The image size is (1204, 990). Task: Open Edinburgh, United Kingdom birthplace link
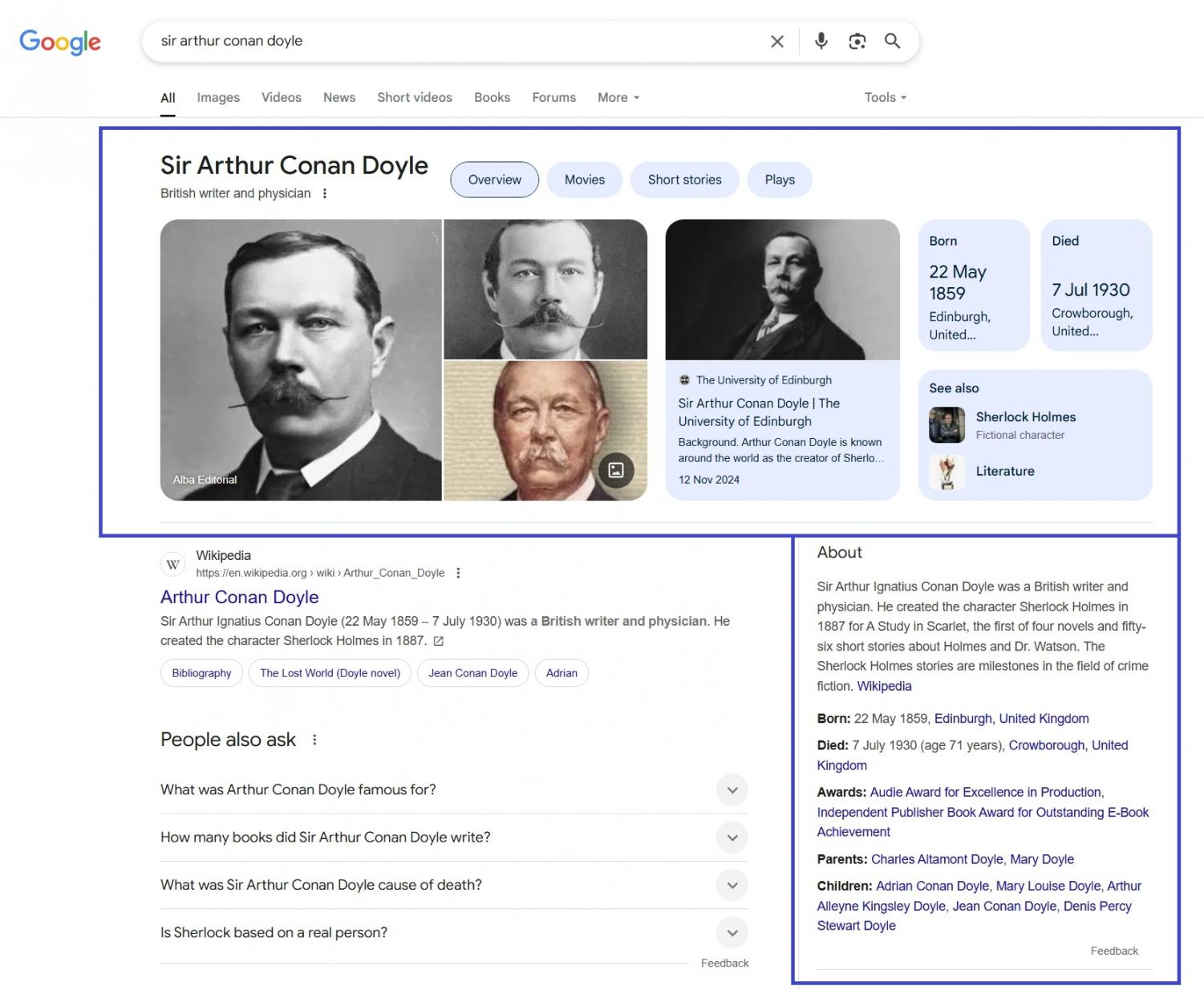(x=1011, y=719)
